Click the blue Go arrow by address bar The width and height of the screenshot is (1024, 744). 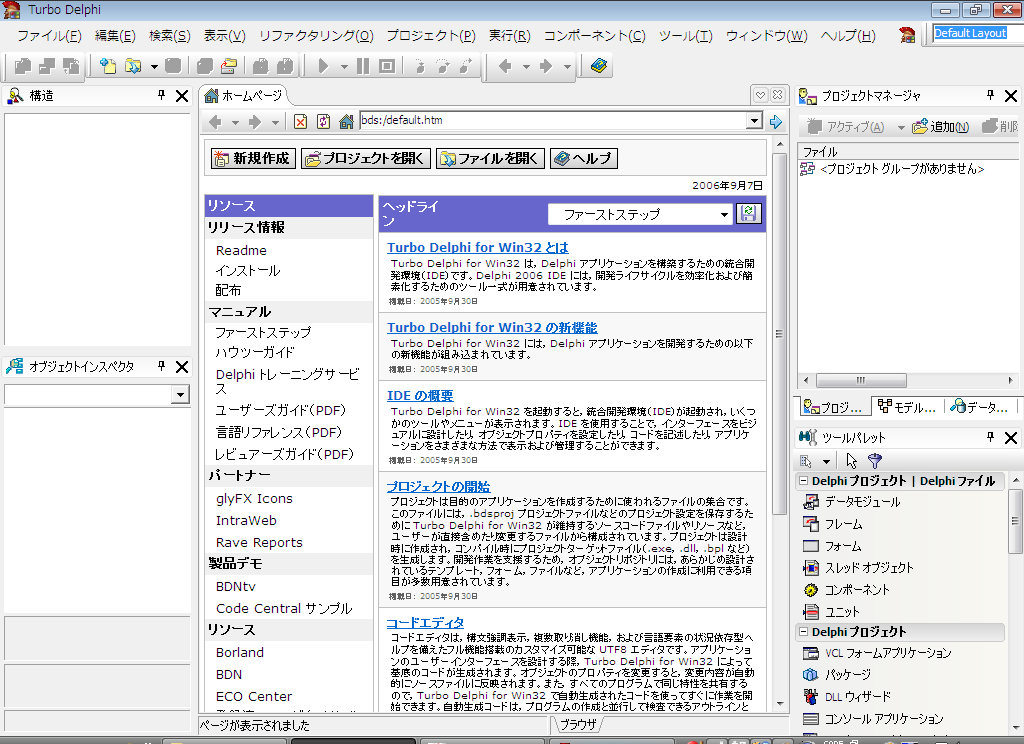click(x=776, y=121)
